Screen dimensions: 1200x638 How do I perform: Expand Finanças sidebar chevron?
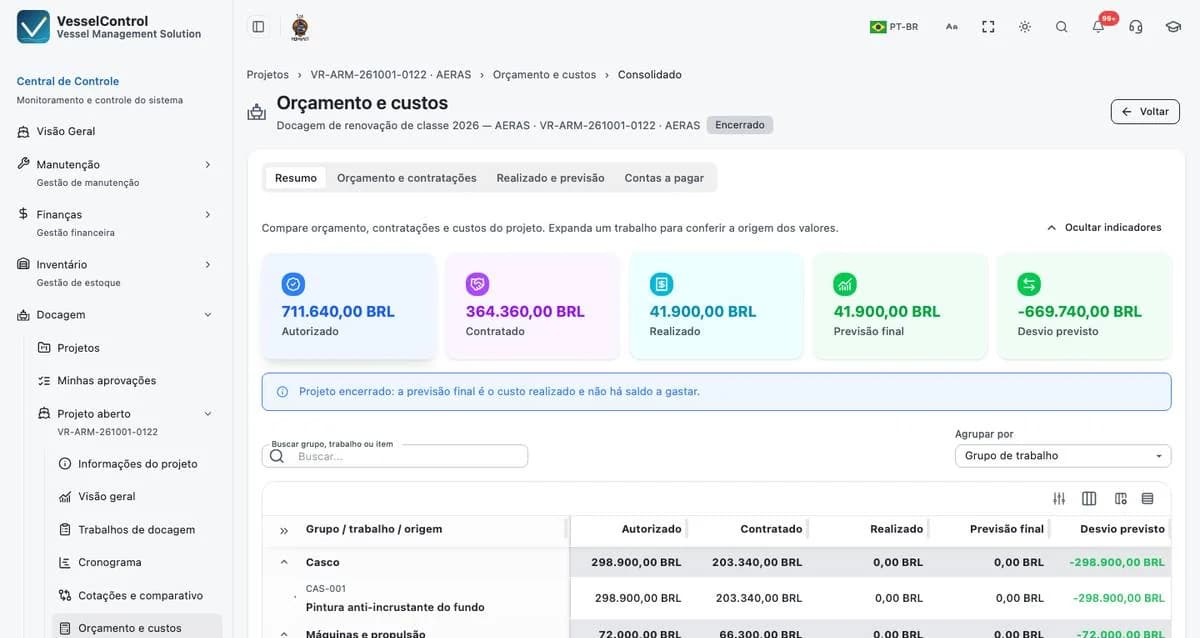coord(208,214)
